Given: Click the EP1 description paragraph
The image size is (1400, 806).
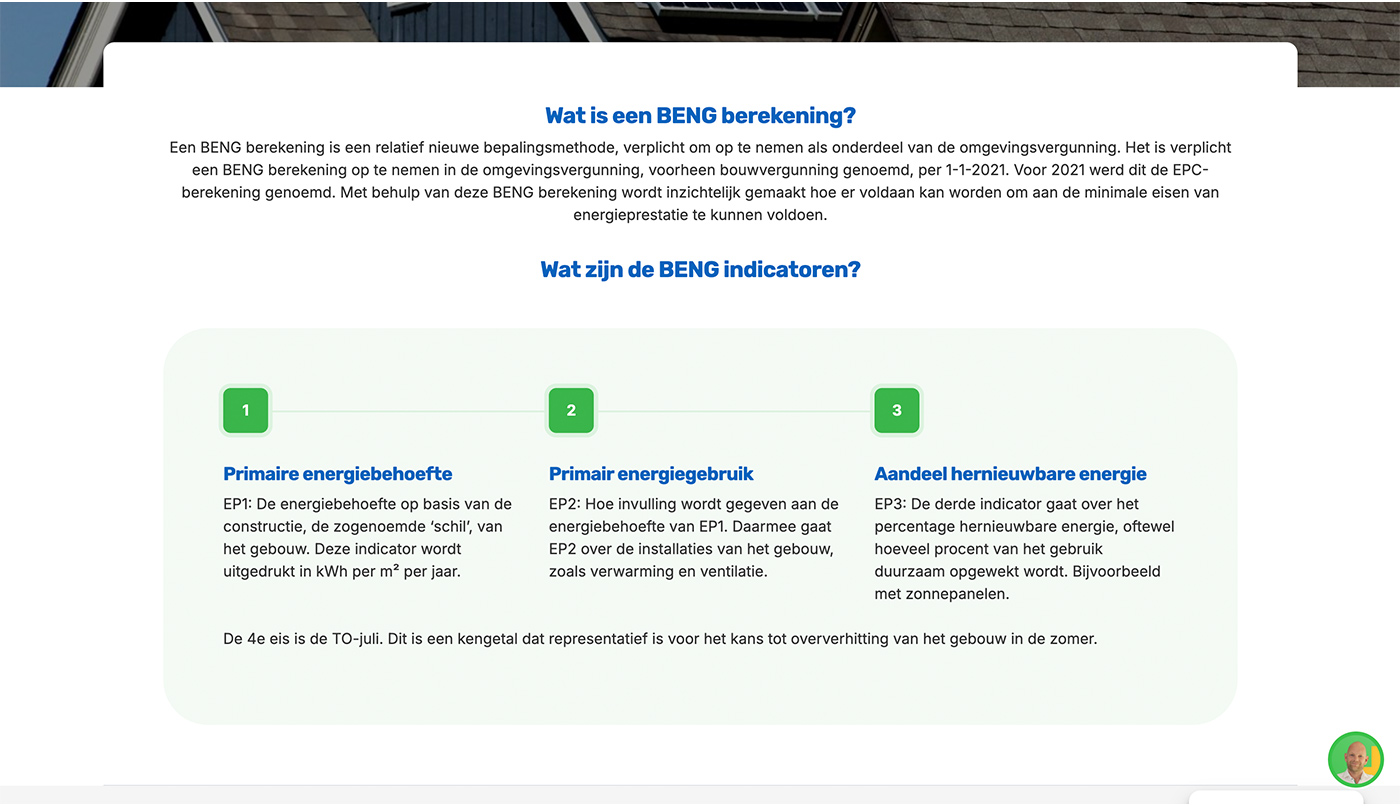Looking at the screenshot, I should (367, 538).
